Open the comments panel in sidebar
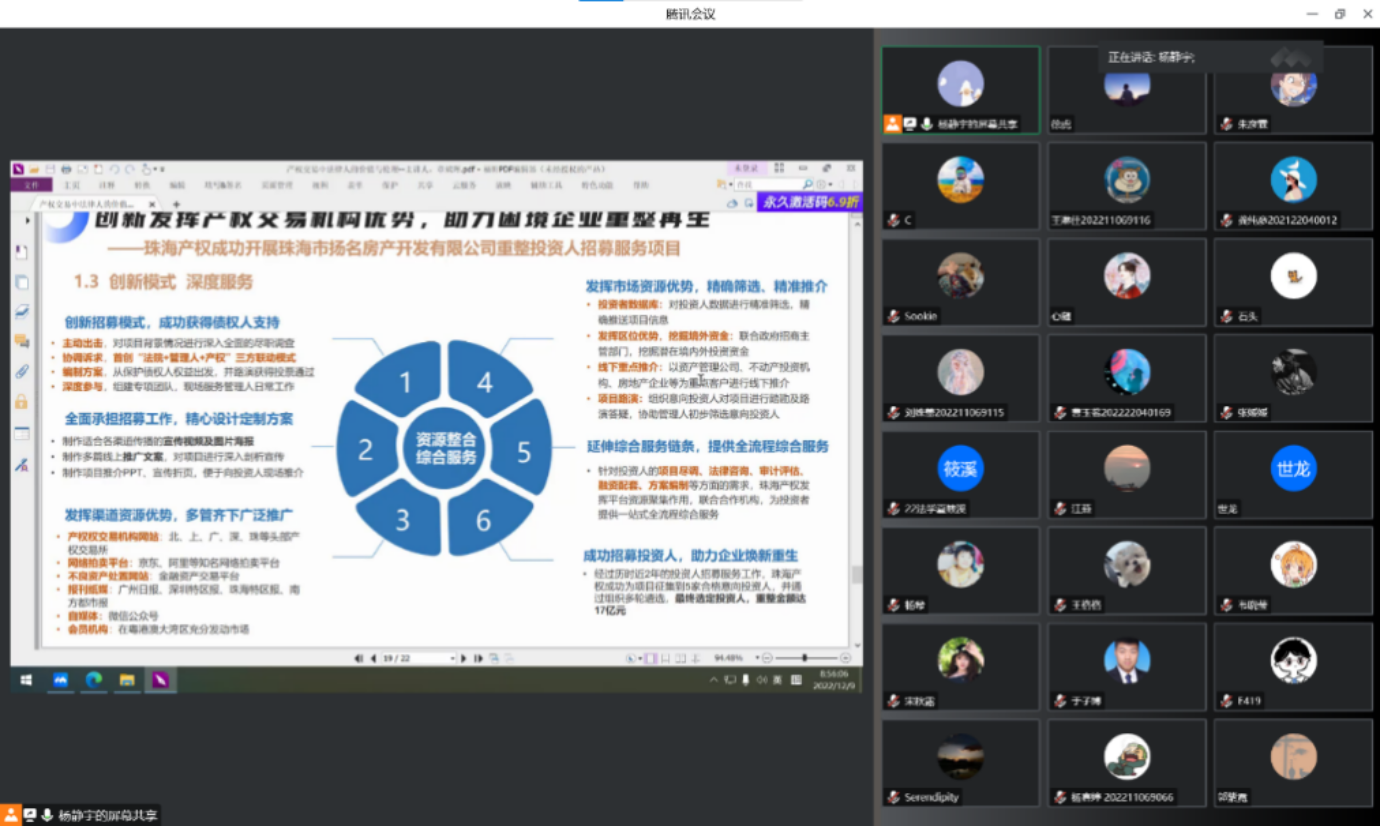This screenshot has height=827, width=1381. pos(21,341)
